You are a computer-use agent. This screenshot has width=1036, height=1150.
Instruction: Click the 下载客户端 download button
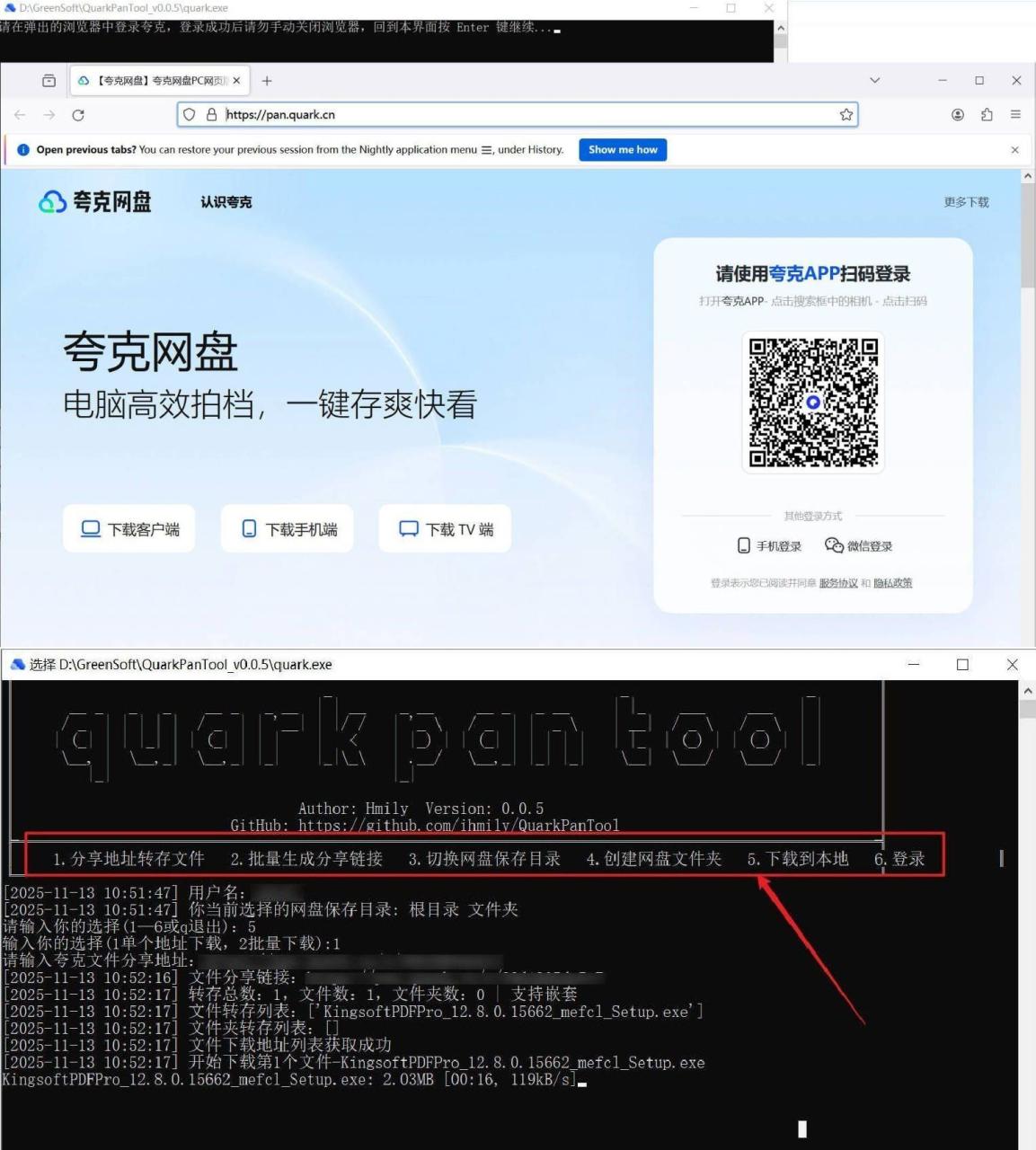click(x=128, y=528)
